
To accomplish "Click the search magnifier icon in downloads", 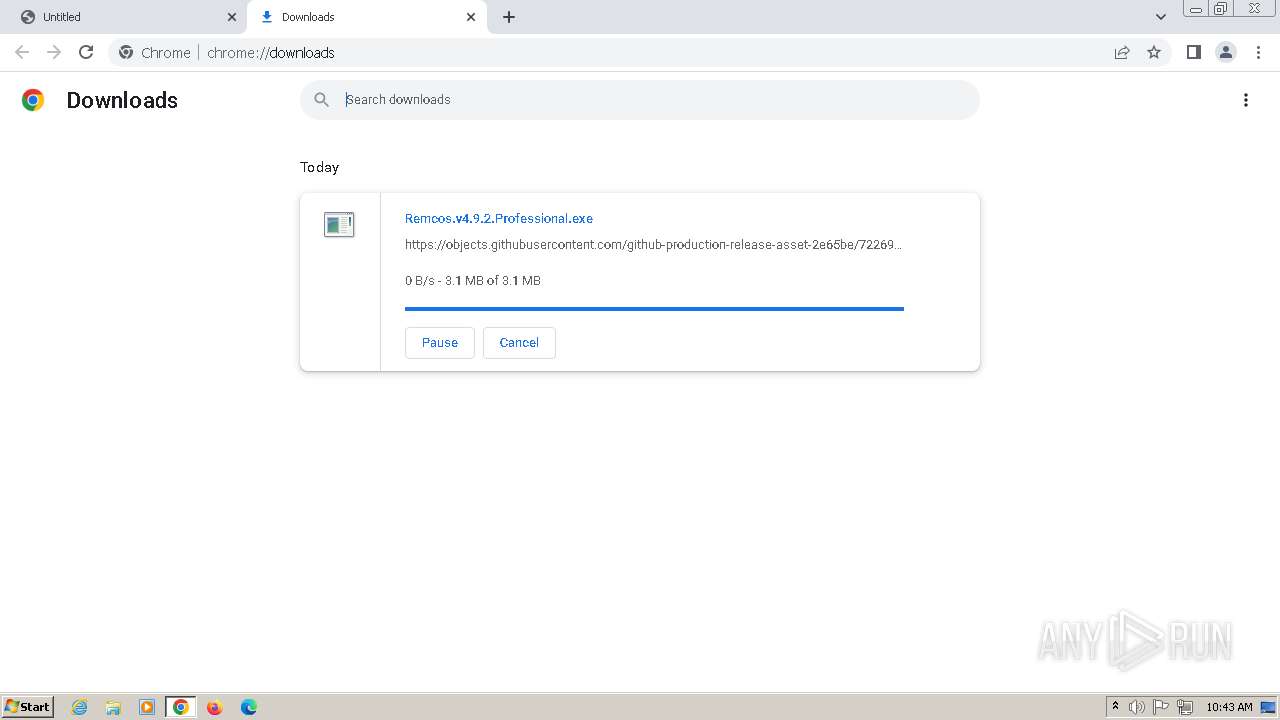I will point(321,99).
